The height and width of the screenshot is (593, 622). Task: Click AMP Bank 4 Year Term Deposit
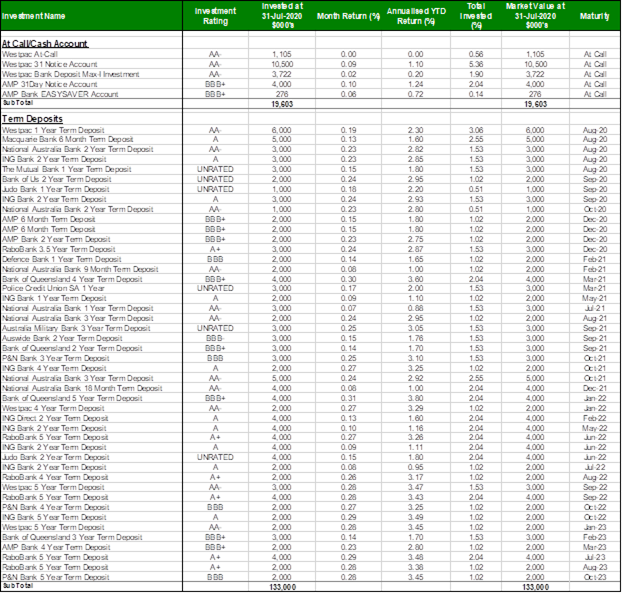(x=56, y=547)
